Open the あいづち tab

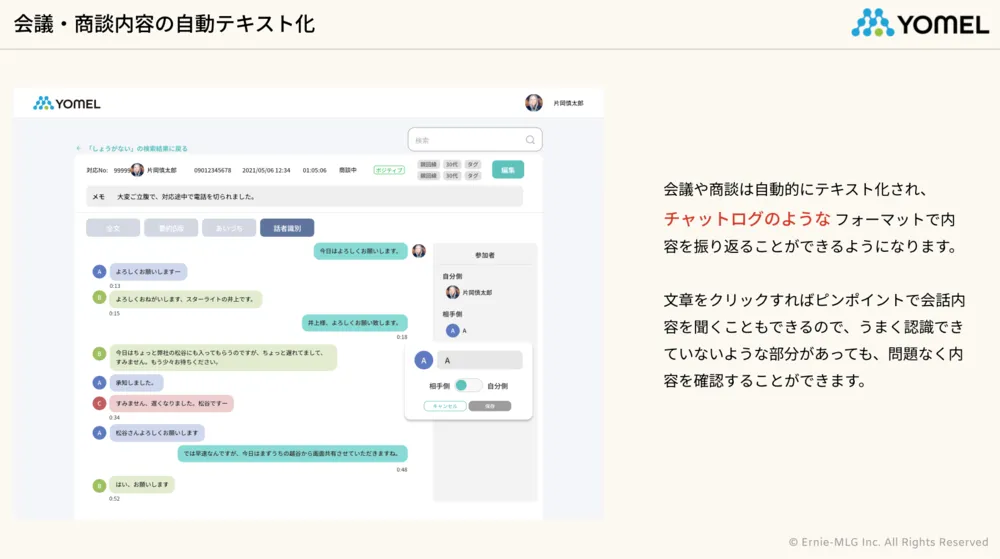(229, 228)
